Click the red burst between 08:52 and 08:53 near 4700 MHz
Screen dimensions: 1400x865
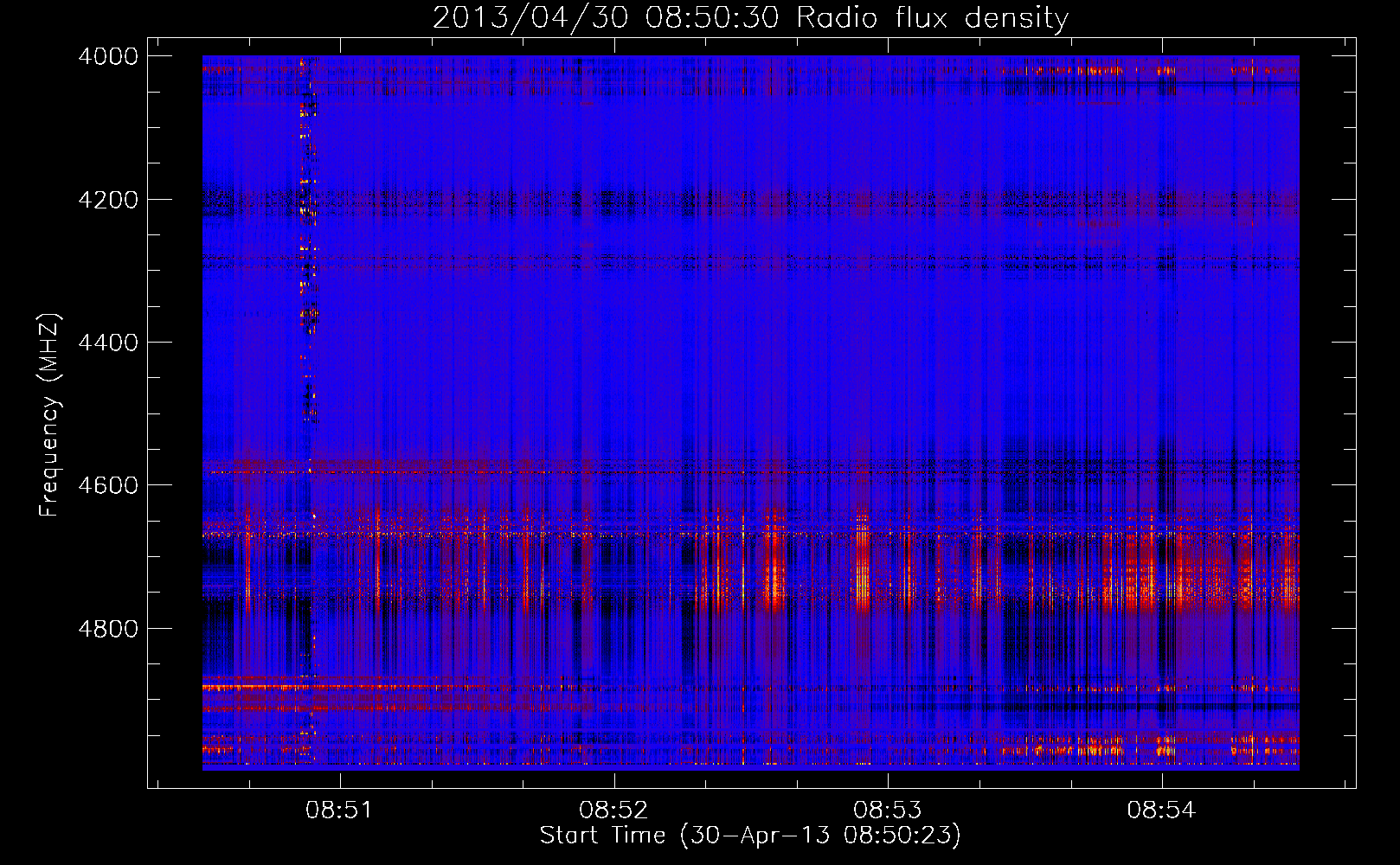pos(774,571)
